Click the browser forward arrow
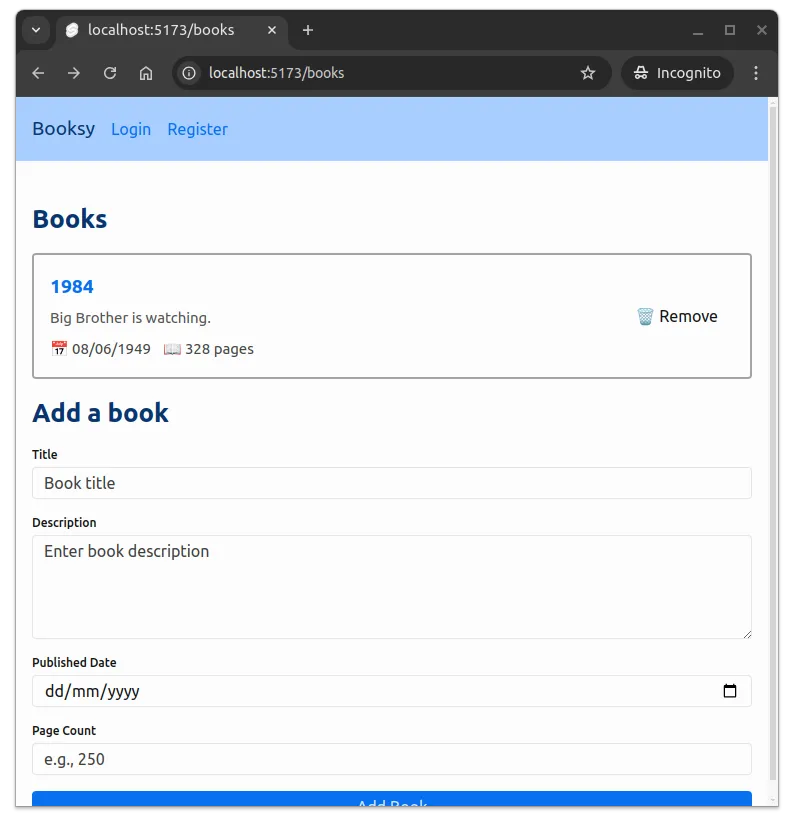This screenshot has width=794, height=838. [74, 73]
